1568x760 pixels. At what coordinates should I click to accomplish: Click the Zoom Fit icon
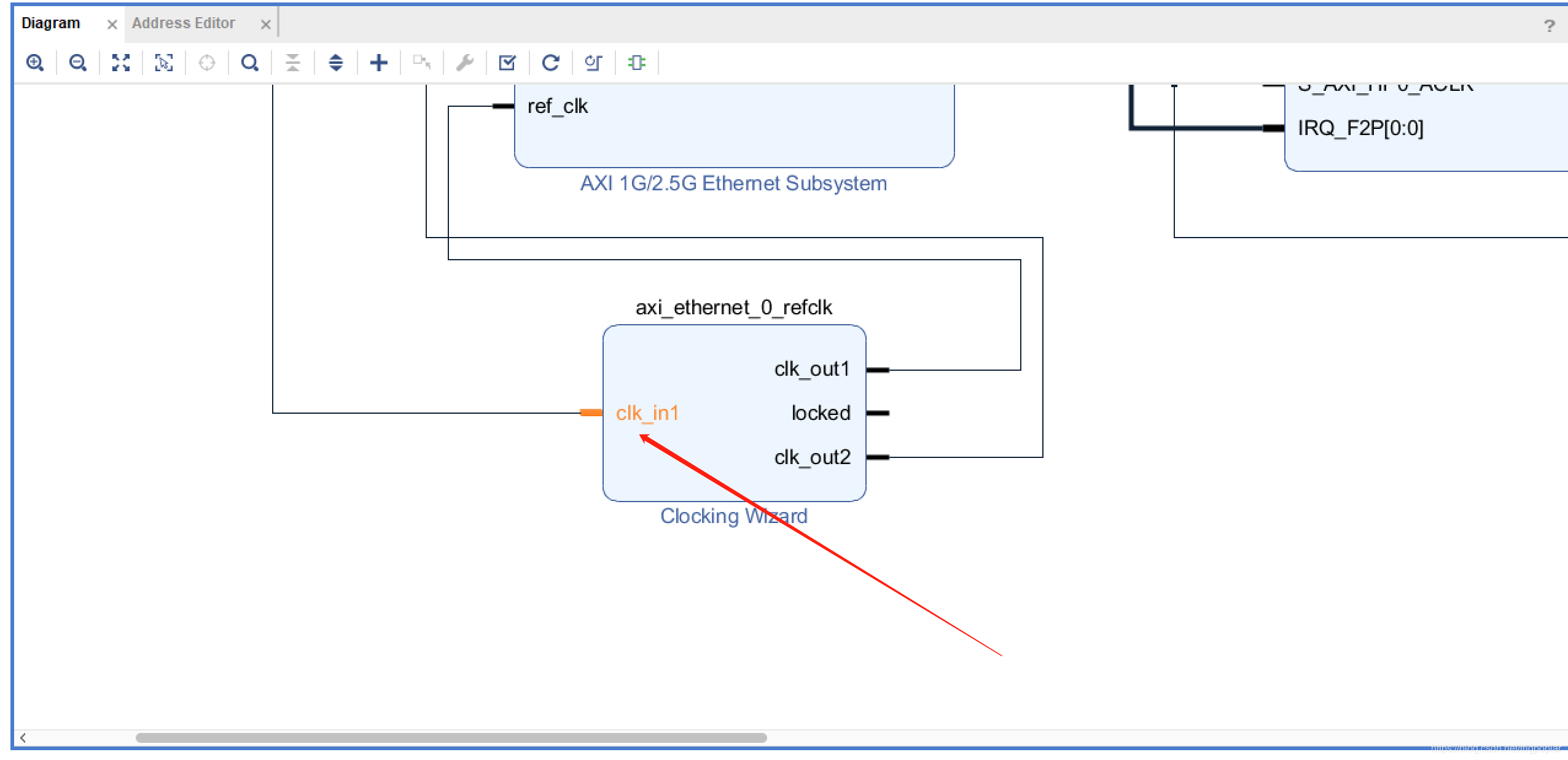pyautogui.click(x=121, y=63)
